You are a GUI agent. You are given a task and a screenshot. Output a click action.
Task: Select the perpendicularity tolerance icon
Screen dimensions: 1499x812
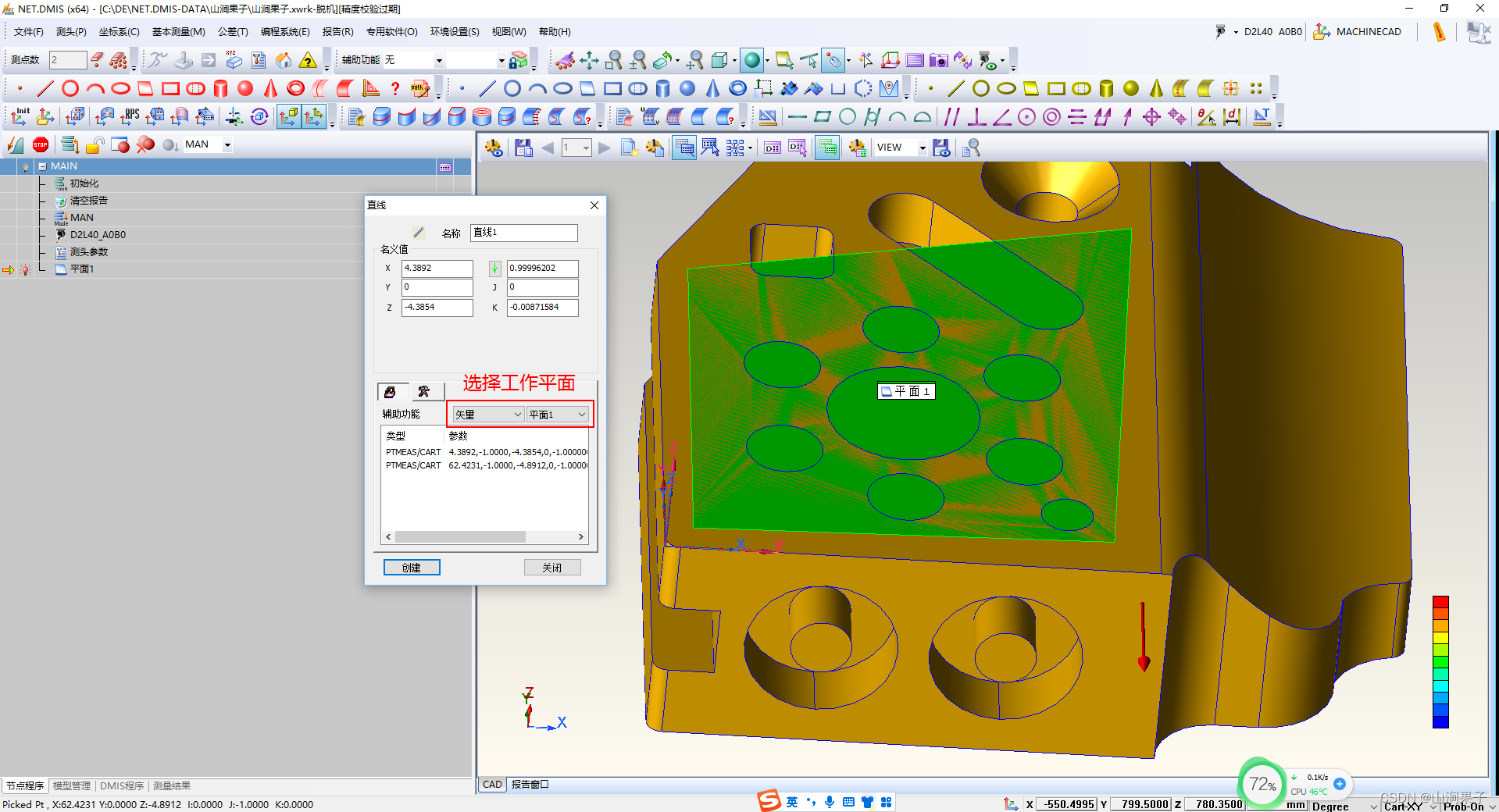click(x=976, y=116)
